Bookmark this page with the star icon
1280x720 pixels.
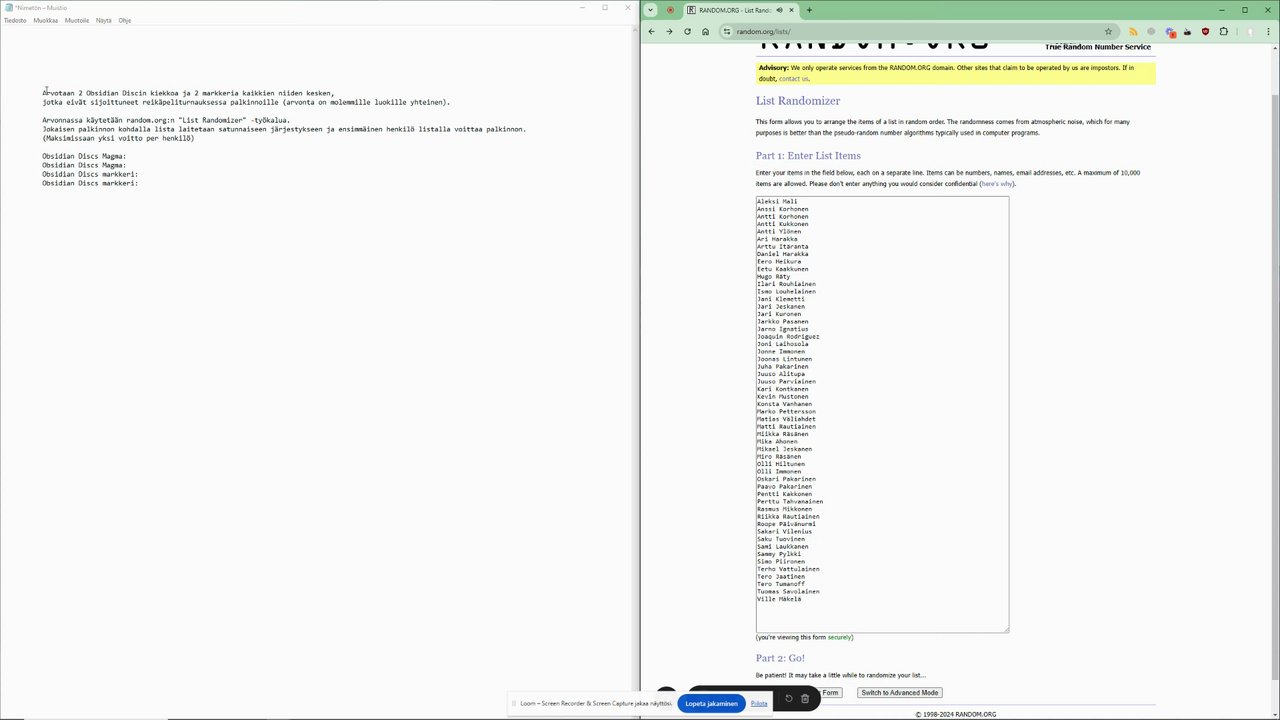(x=1108, y=31)
